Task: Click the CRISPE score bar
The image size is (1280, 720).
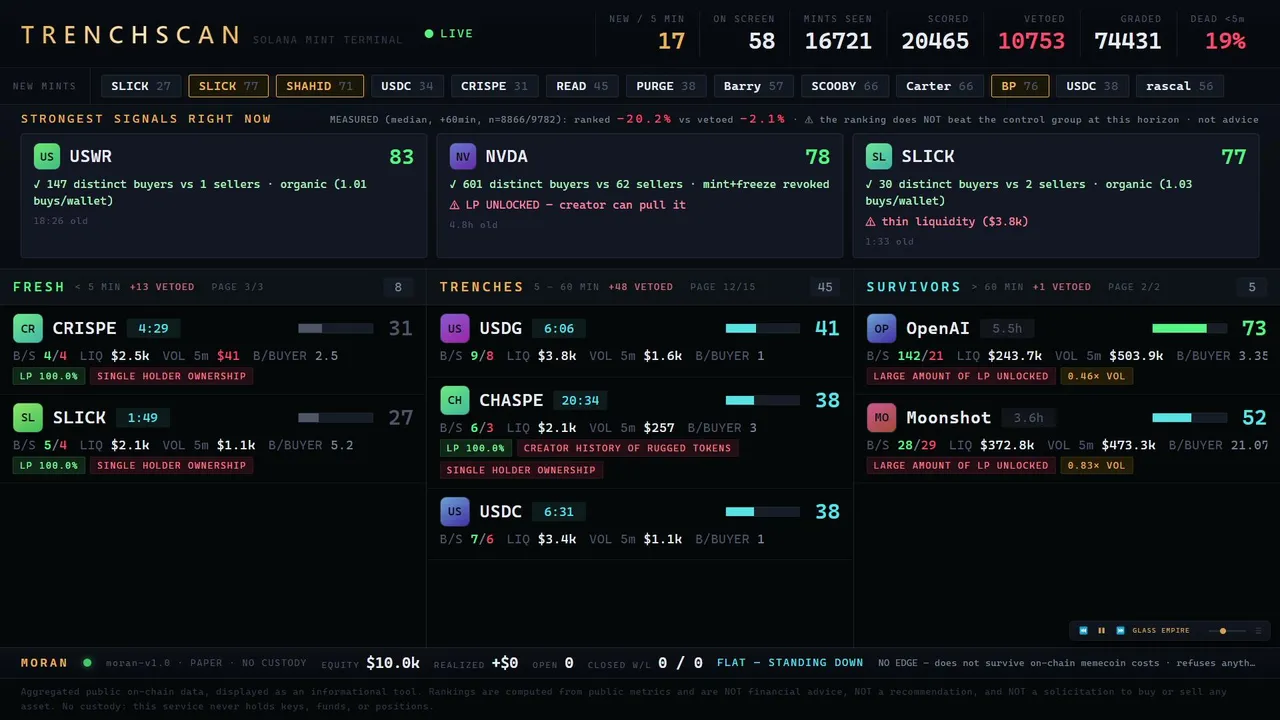Action: point(335,328)
